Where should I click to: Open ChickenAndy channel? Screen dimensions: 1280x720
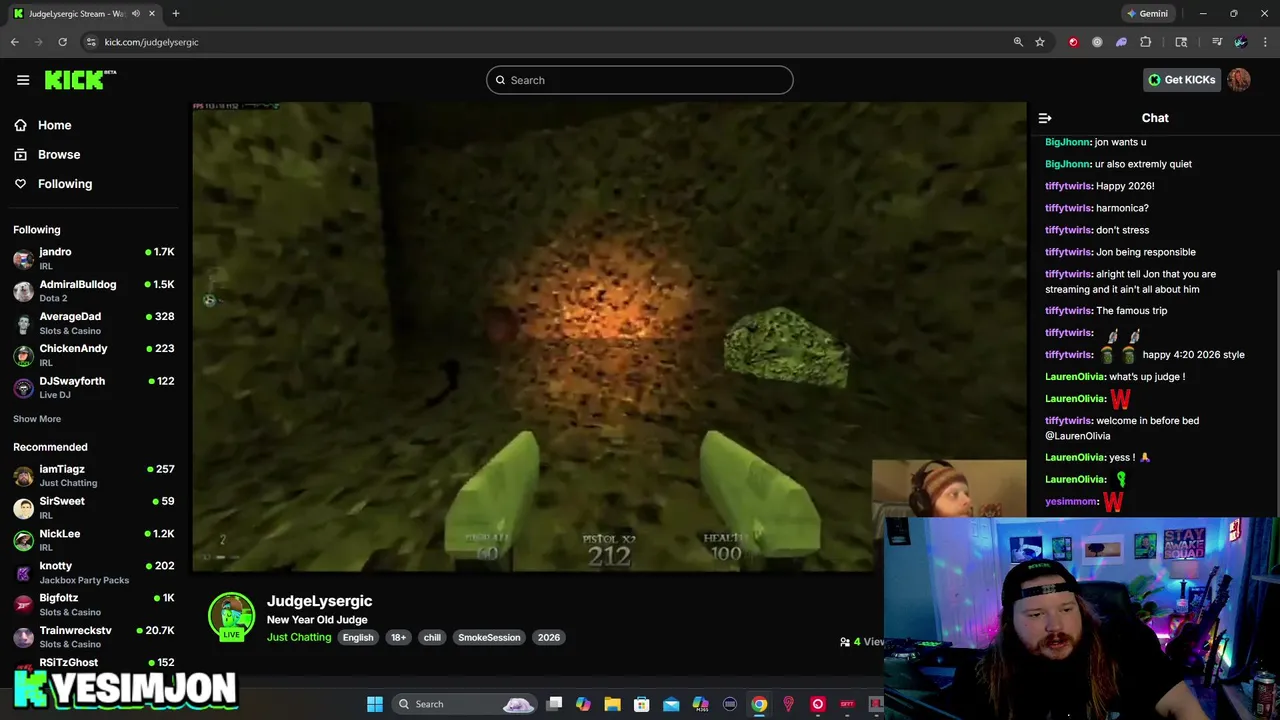[95, 355]
